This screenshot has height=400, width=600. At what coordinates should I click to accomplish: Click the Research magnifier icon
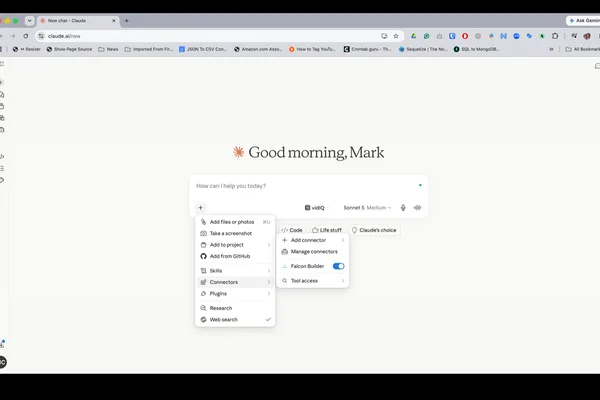[x=204, y=308]
